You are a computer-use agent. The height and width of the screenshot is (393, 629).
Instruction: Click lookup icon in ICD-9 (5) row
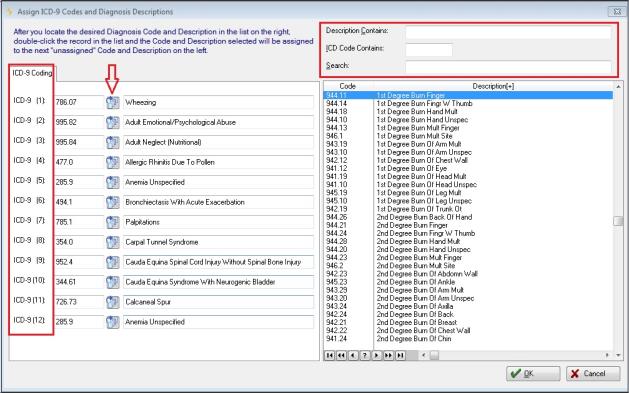[x=113, y=182]
